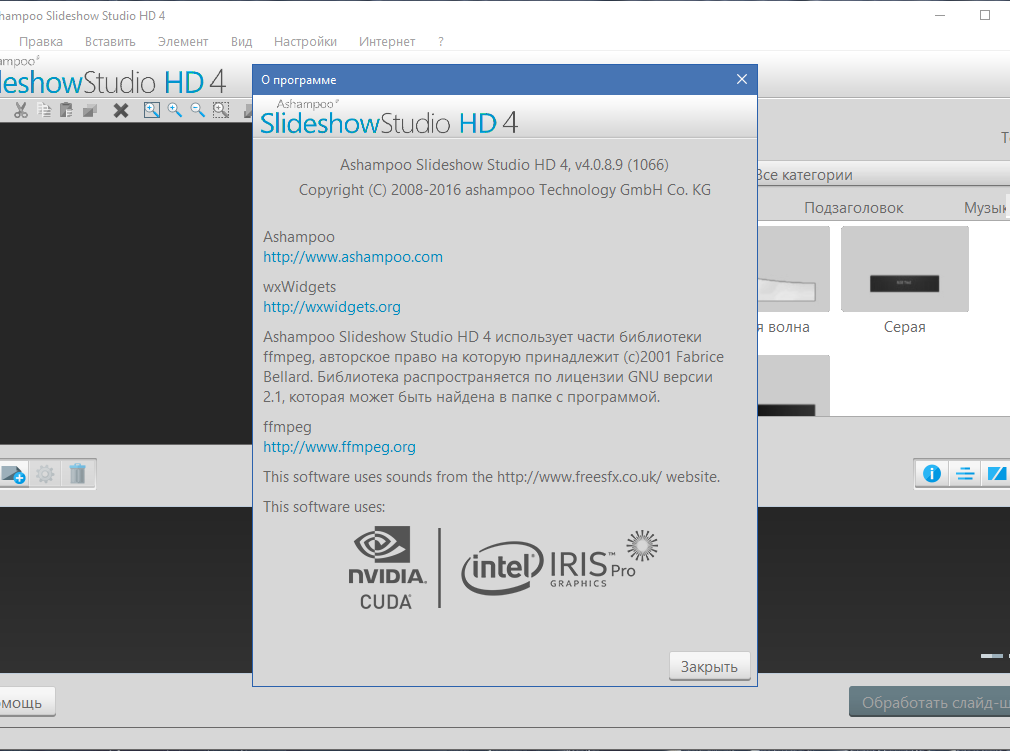Click the blue centered lines icon

[x=965, y=474]
